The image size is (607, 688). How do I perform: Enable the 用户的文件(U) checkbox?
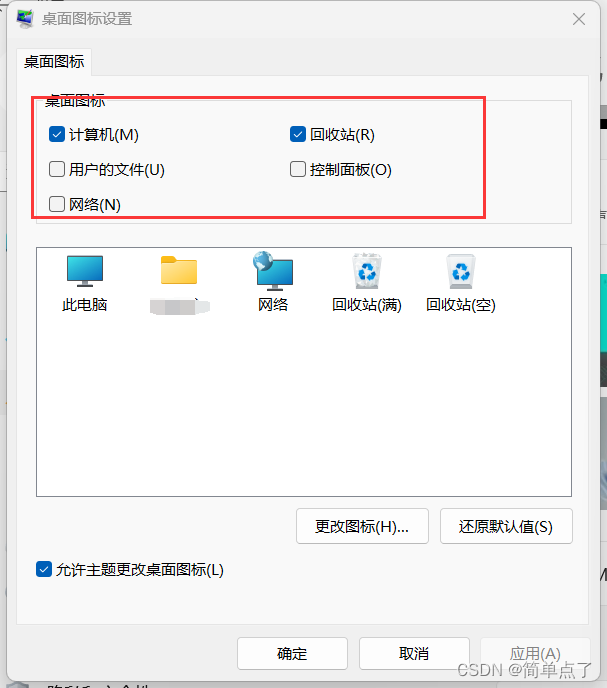(57, 169)
